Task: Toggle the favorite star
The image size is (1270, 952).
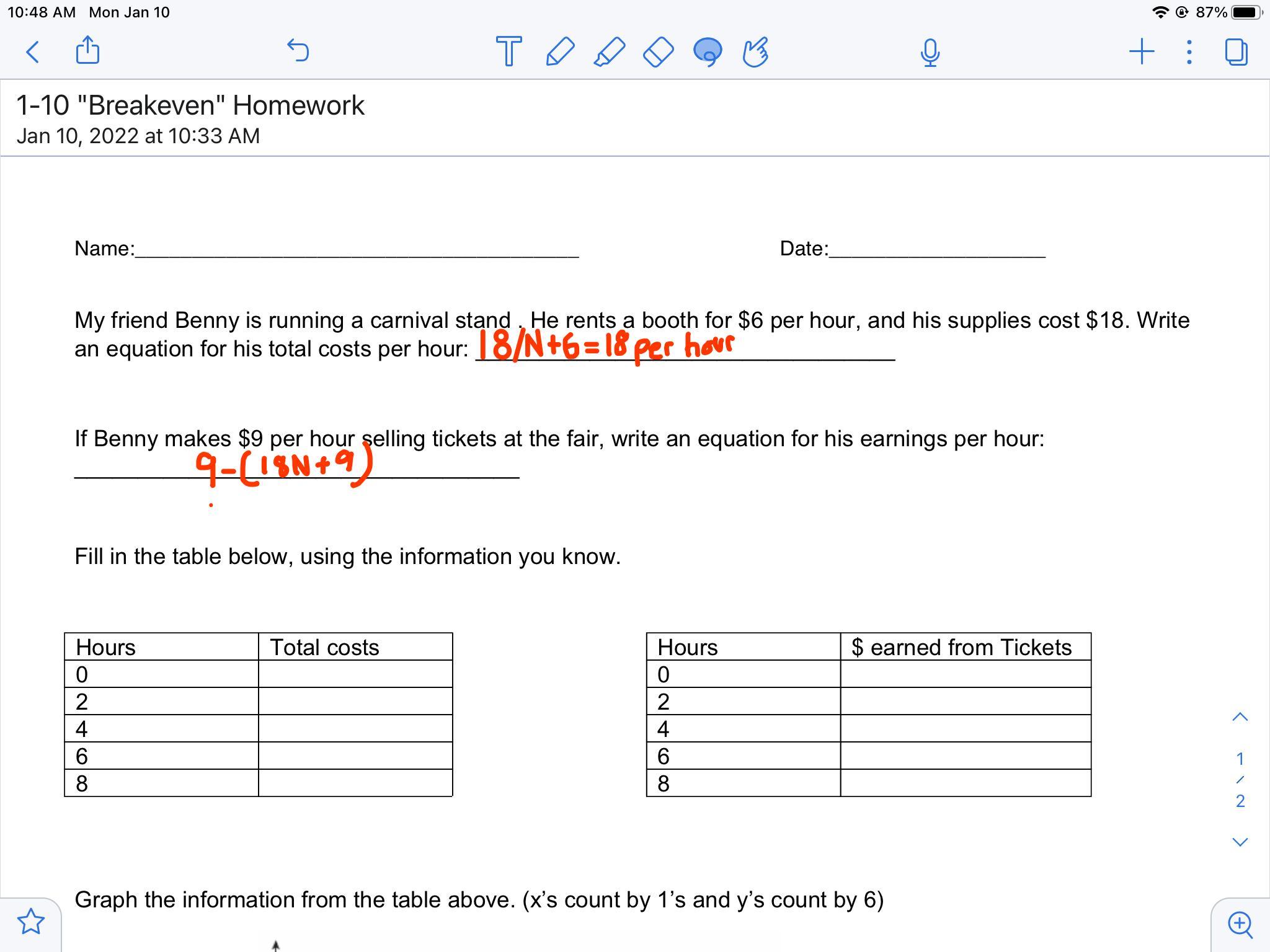Action: point(30,922)
